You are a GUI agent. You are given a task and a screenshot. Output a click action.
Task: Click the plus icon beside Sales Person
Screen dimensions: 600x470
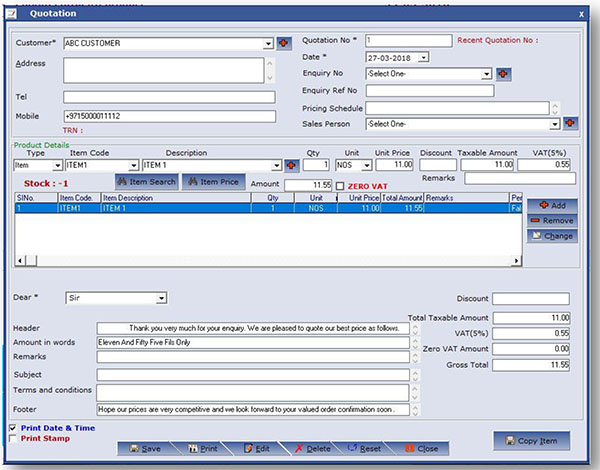570,123
